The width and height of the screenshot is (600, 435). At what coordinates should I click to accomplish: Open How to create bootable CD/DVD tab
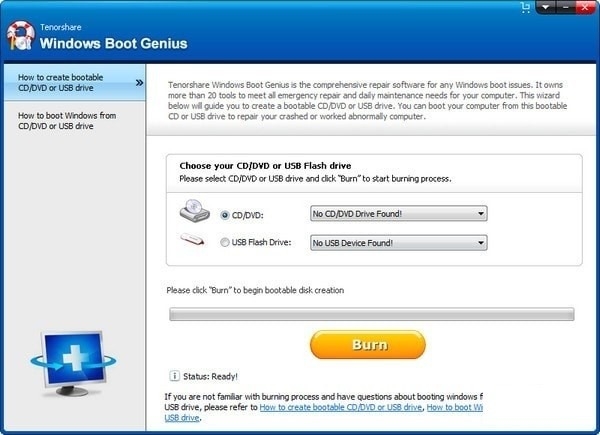(75, 83)
